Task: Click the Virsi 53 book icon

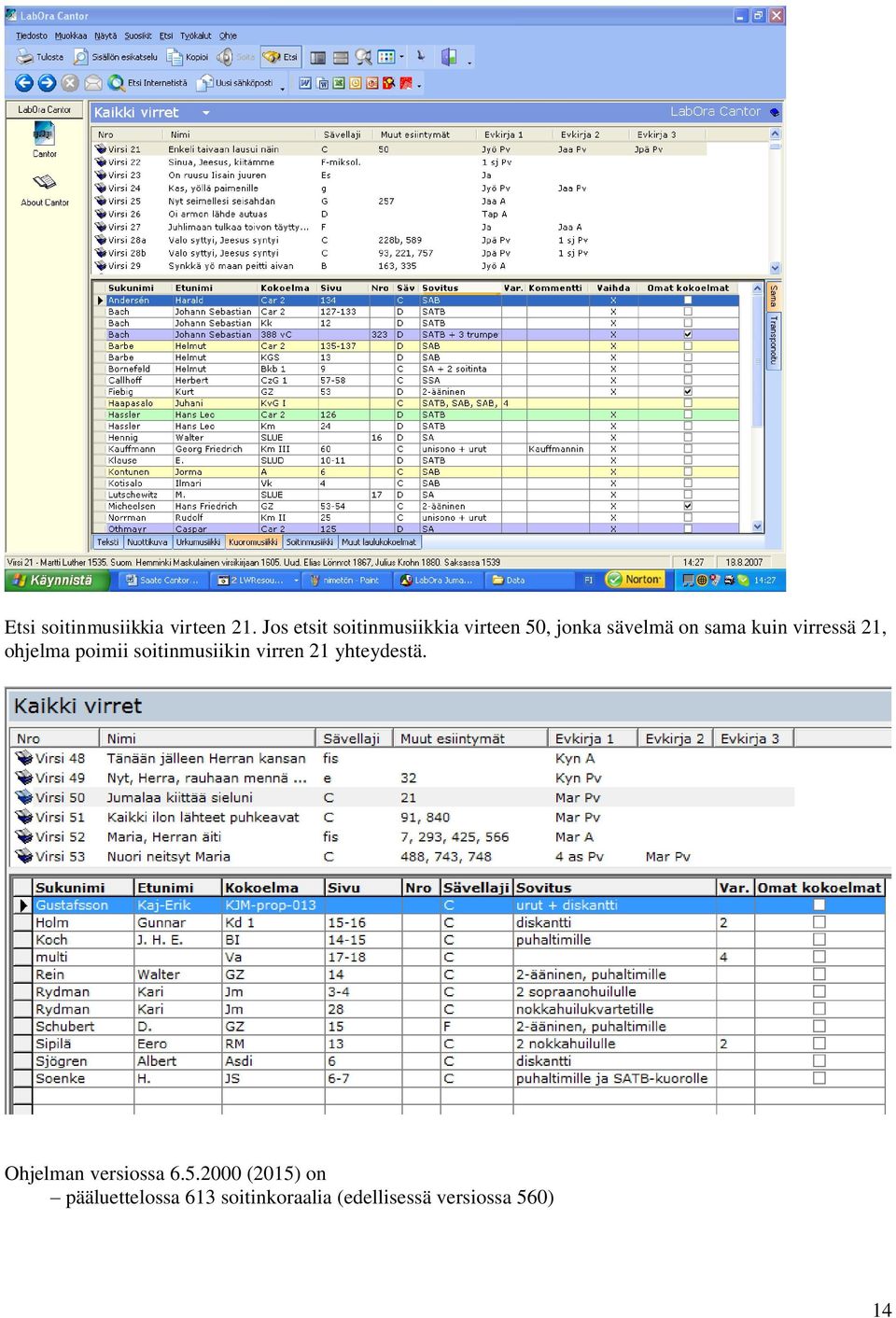Action: coord(24,856)
